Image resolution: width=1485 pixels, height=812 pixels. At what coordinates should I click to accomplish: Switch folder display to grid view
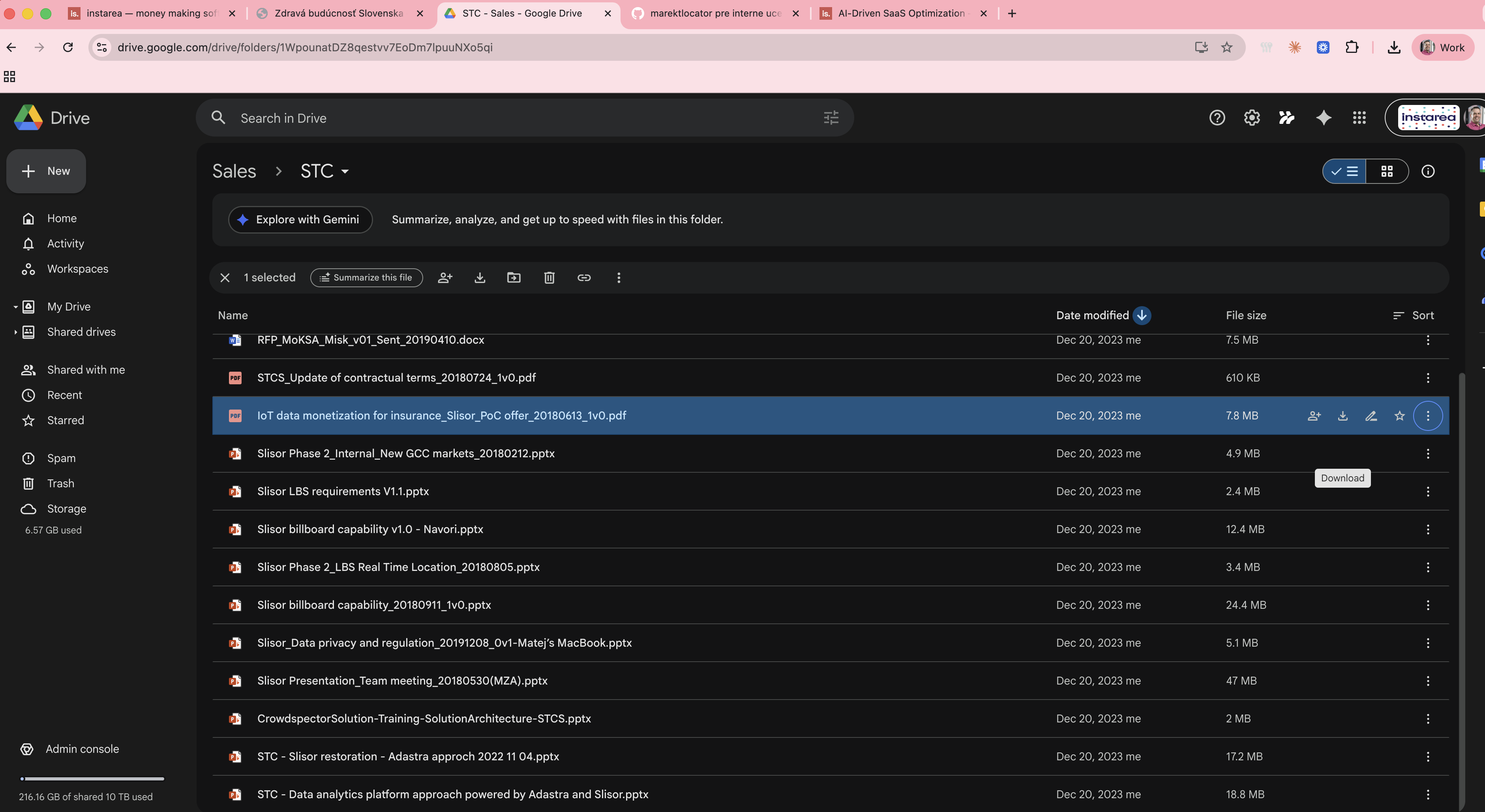point(1387,171)
